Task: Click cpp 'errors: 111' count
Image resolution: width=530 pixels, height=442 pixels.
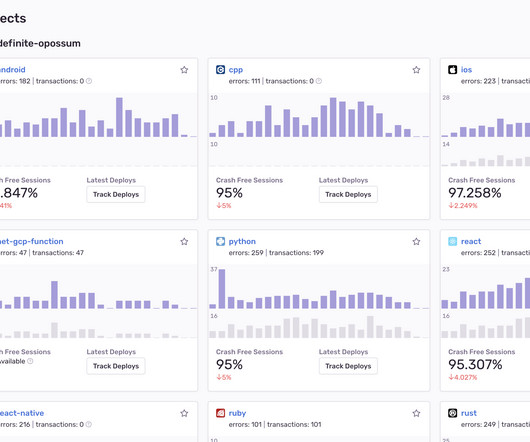Action: (x=244, y=81)
